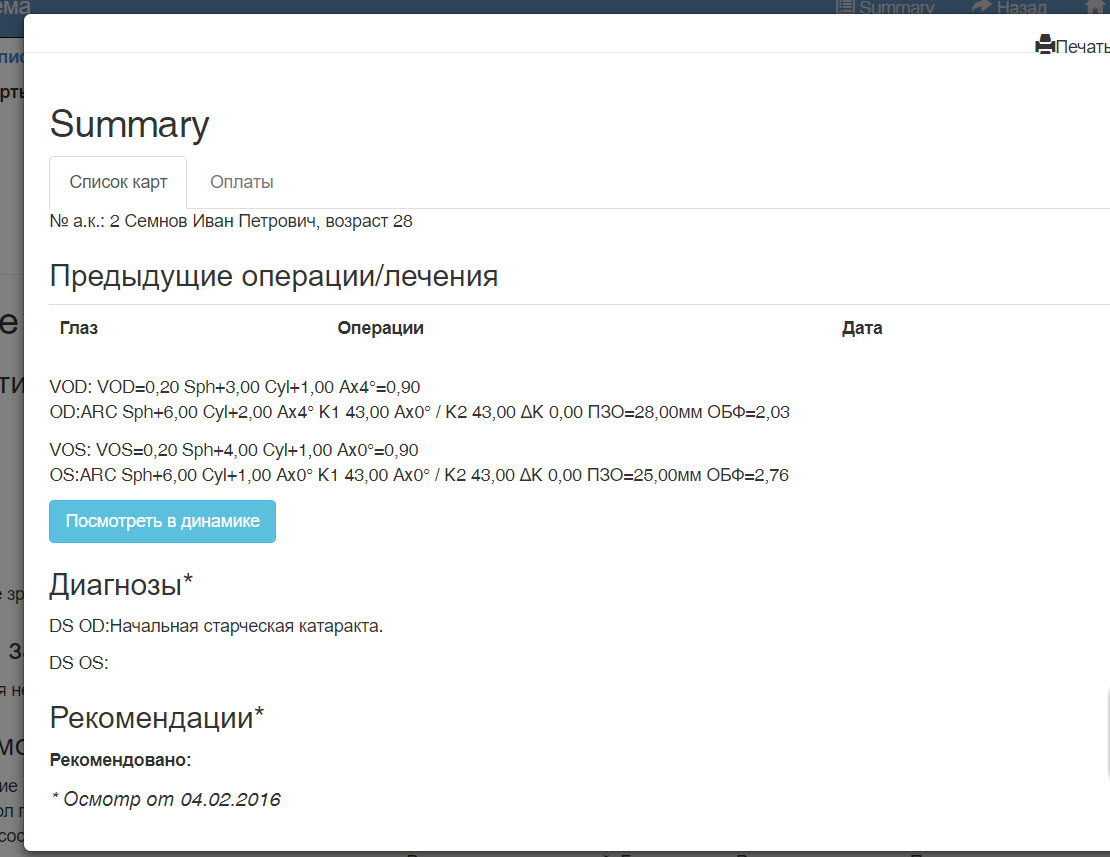
Task: Switch to the Список карт tab
Action: click(118, 182)
